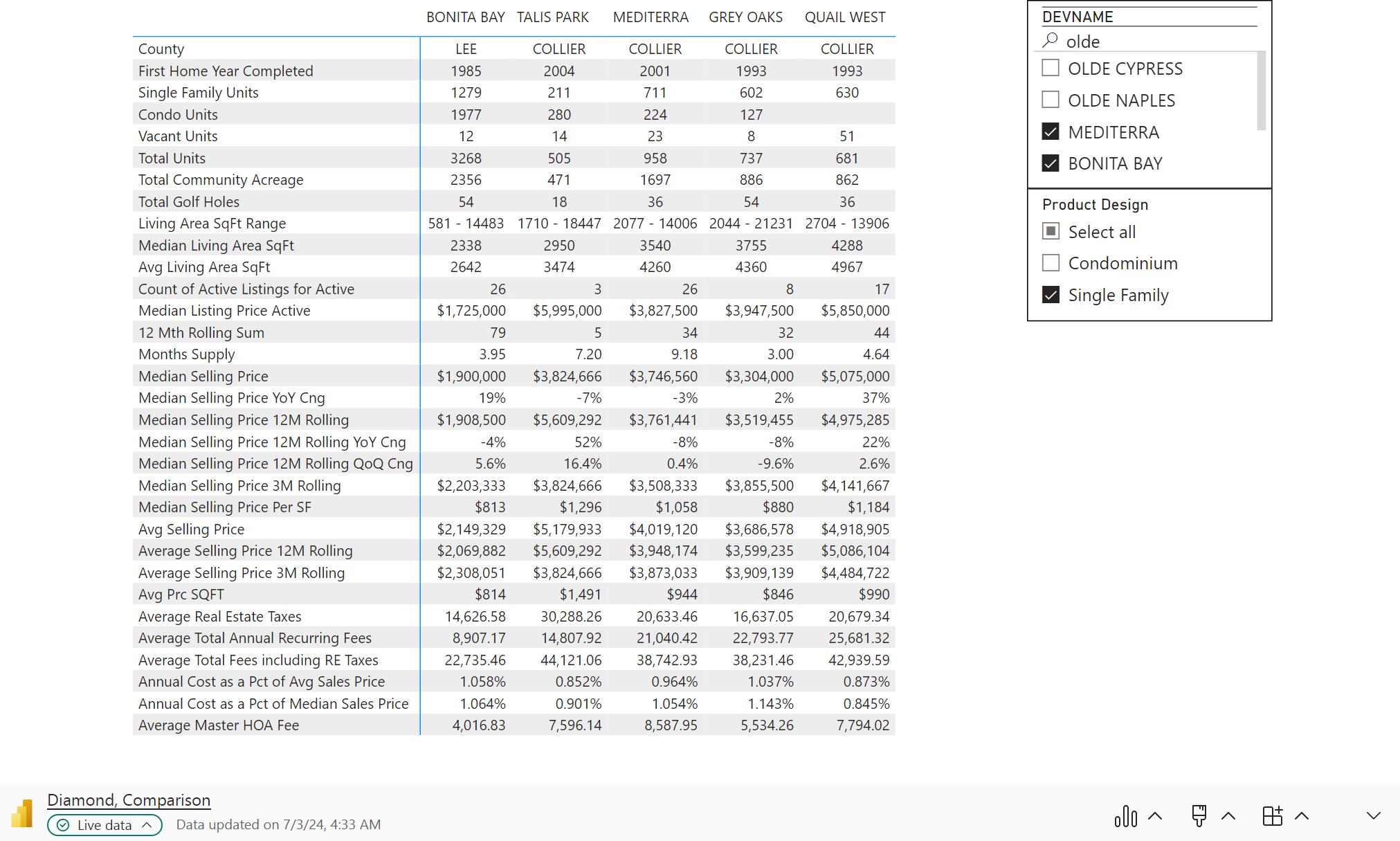
Task: Click the 12 Mth Rolling Sum label
Action: tap(201, 332)
